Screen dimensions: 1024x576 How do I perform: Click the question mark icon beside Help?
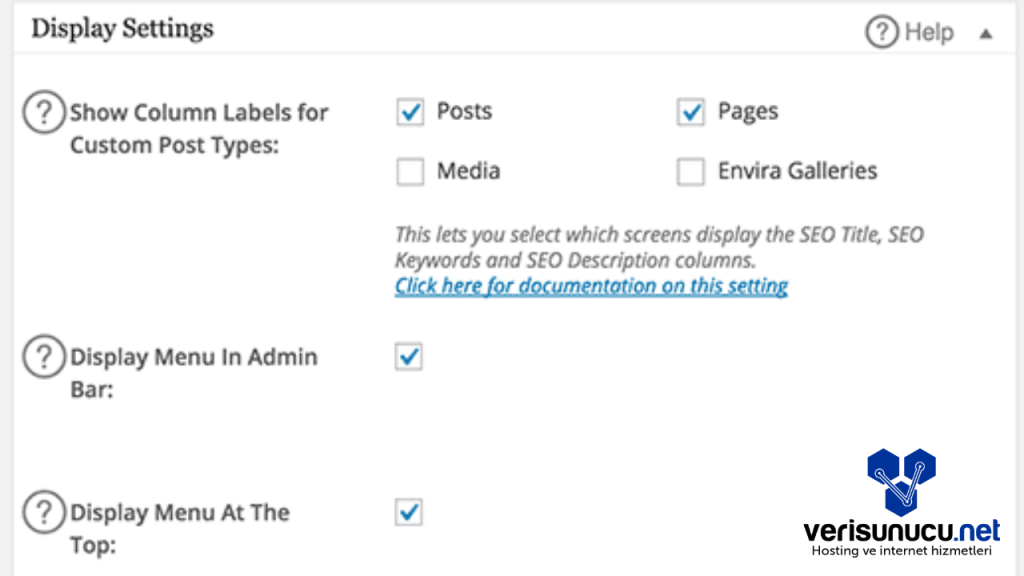[882, 33]
